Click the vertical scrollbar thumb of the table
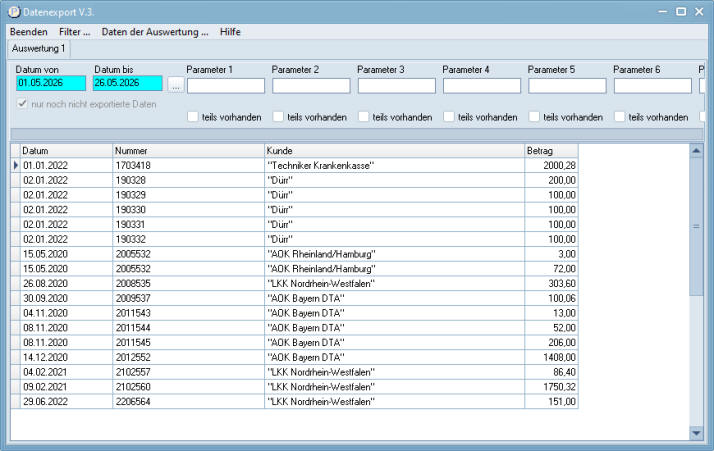Image resolution: width=714 pixels, height=451 pixels. click(x=696, y=226)
